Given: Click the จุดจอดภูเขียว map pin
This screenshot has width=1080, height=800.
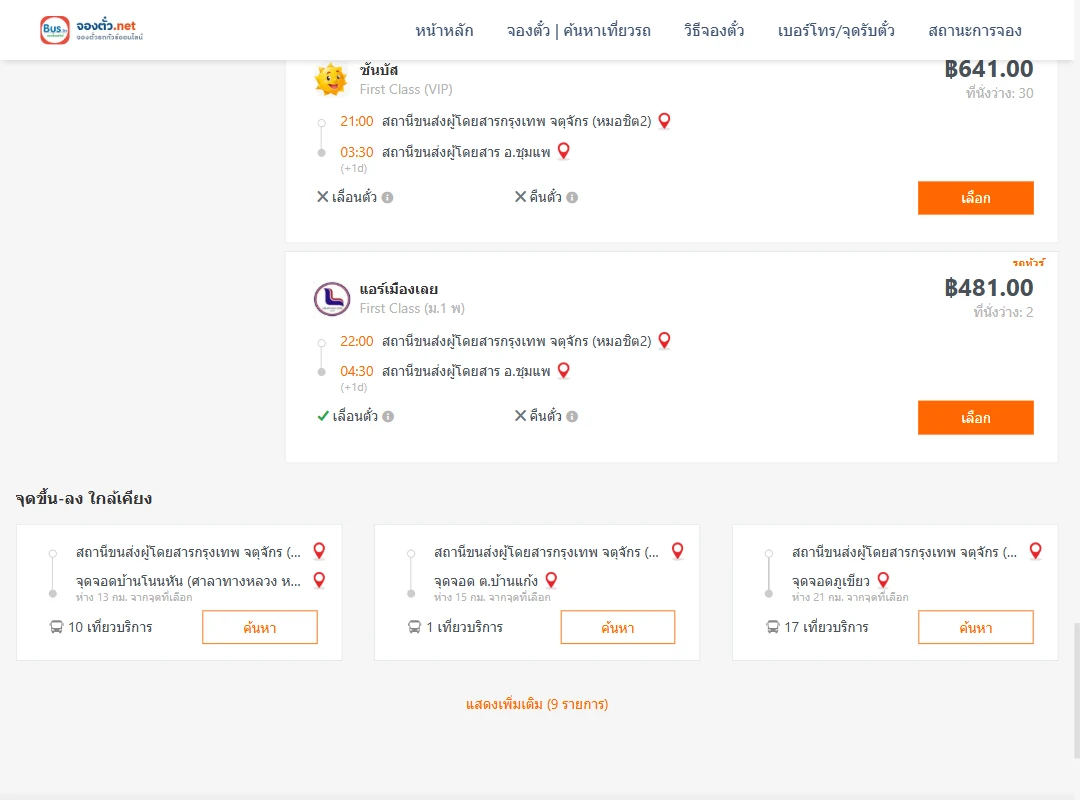Looking at the screenshot, I should click(883, 580).
